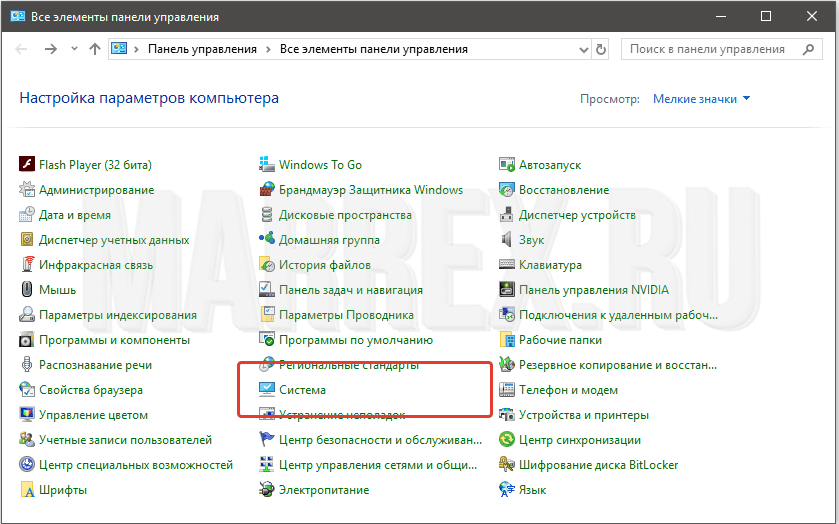The width and height of the screenshot is (839, 524).
Task: Open the Распознавание речи microphone icon
Action: (x=27, y=364)
